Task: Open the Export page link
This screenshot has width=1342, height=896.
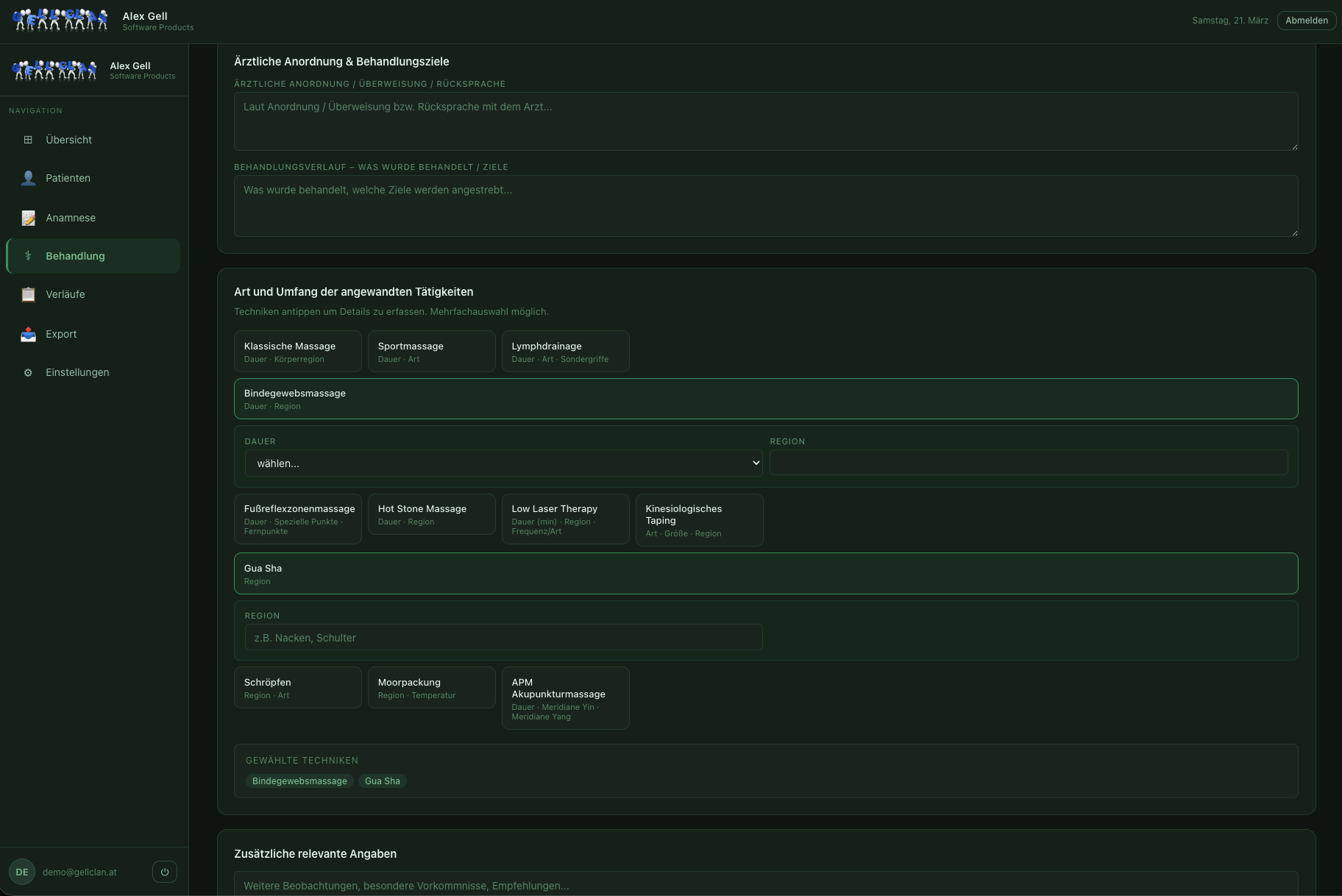Action: click(x=93, y=334)
